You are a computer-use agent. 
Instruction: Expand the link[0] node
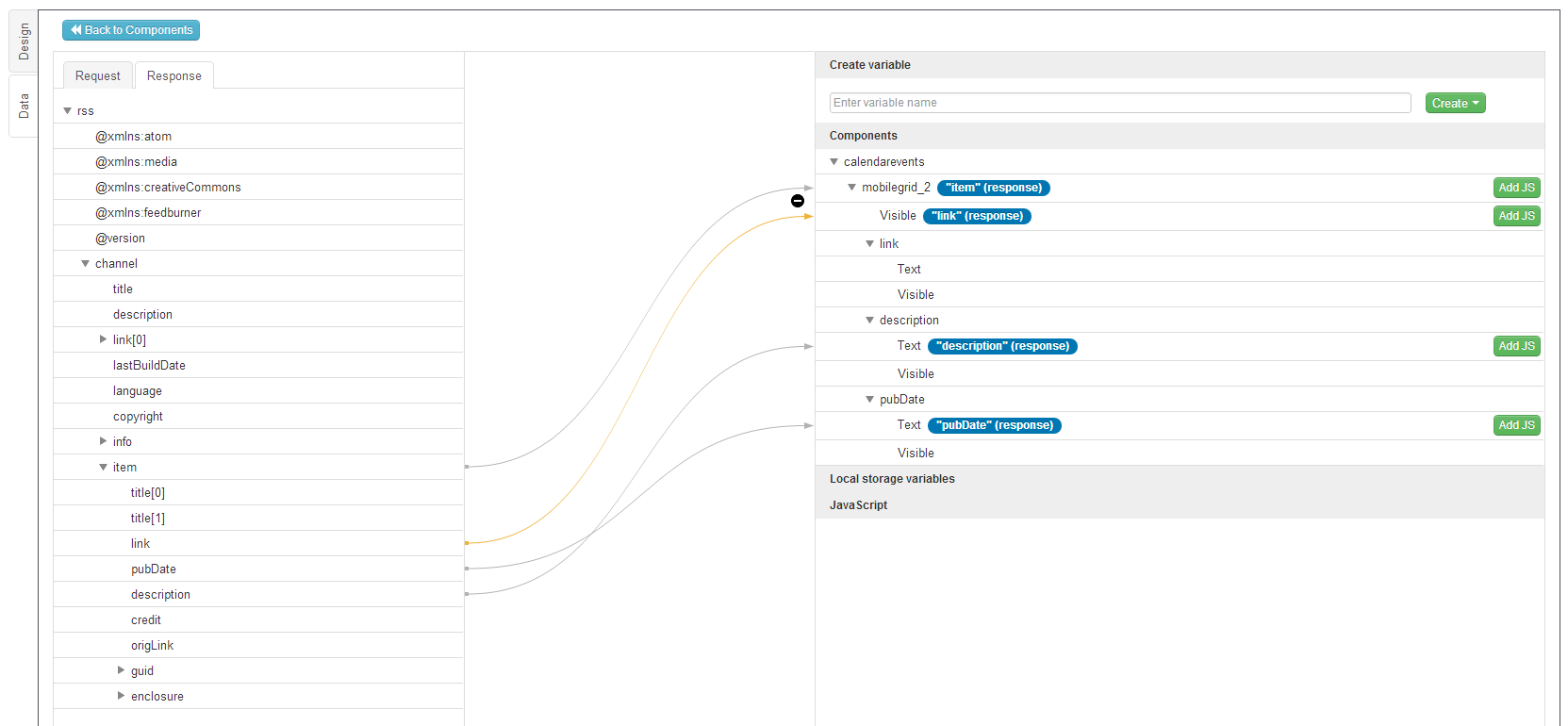point(104,339)
